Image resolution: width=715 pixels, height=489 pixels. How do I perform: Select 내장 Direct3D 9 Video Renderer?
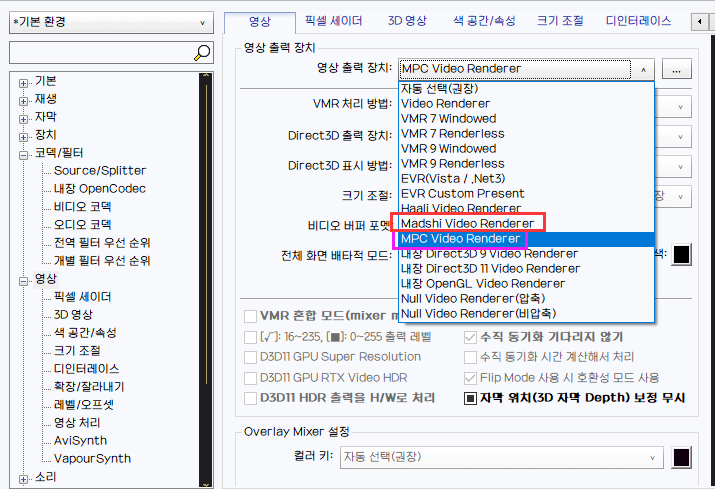click(527, 254)
